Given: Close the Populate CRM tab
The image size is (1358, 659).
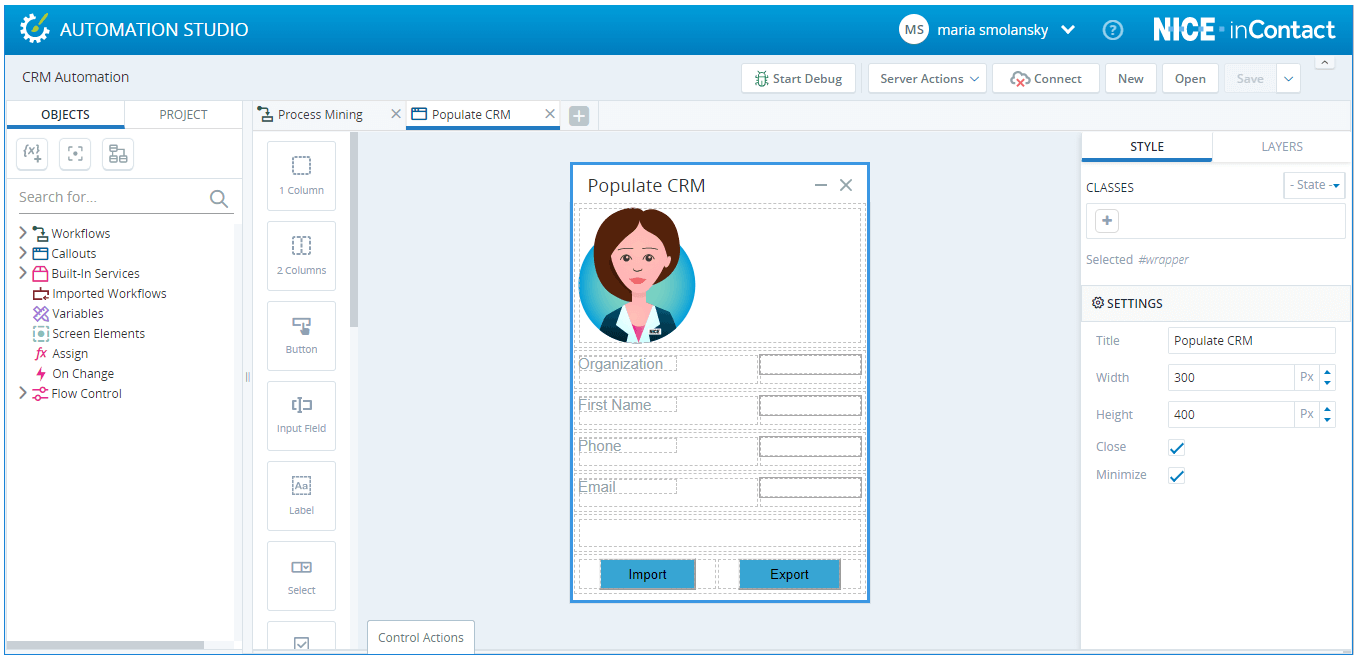Looking at the screenshot, I should [549, 114].
